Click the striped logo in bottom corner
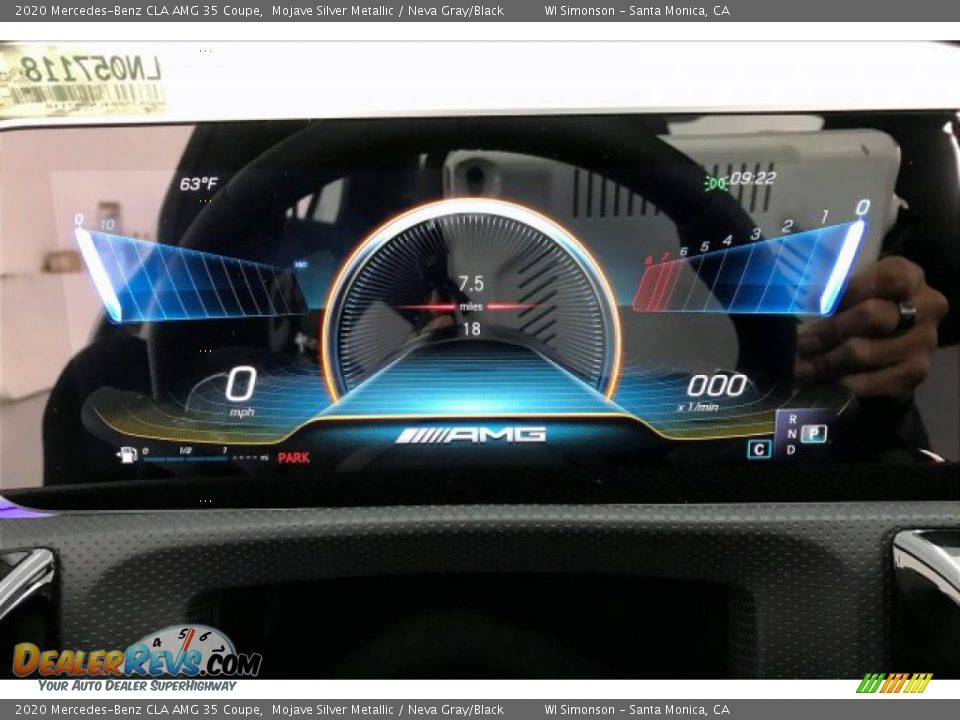Image resolution: width=960 pixels, height=720 pixels. point(894,683)
